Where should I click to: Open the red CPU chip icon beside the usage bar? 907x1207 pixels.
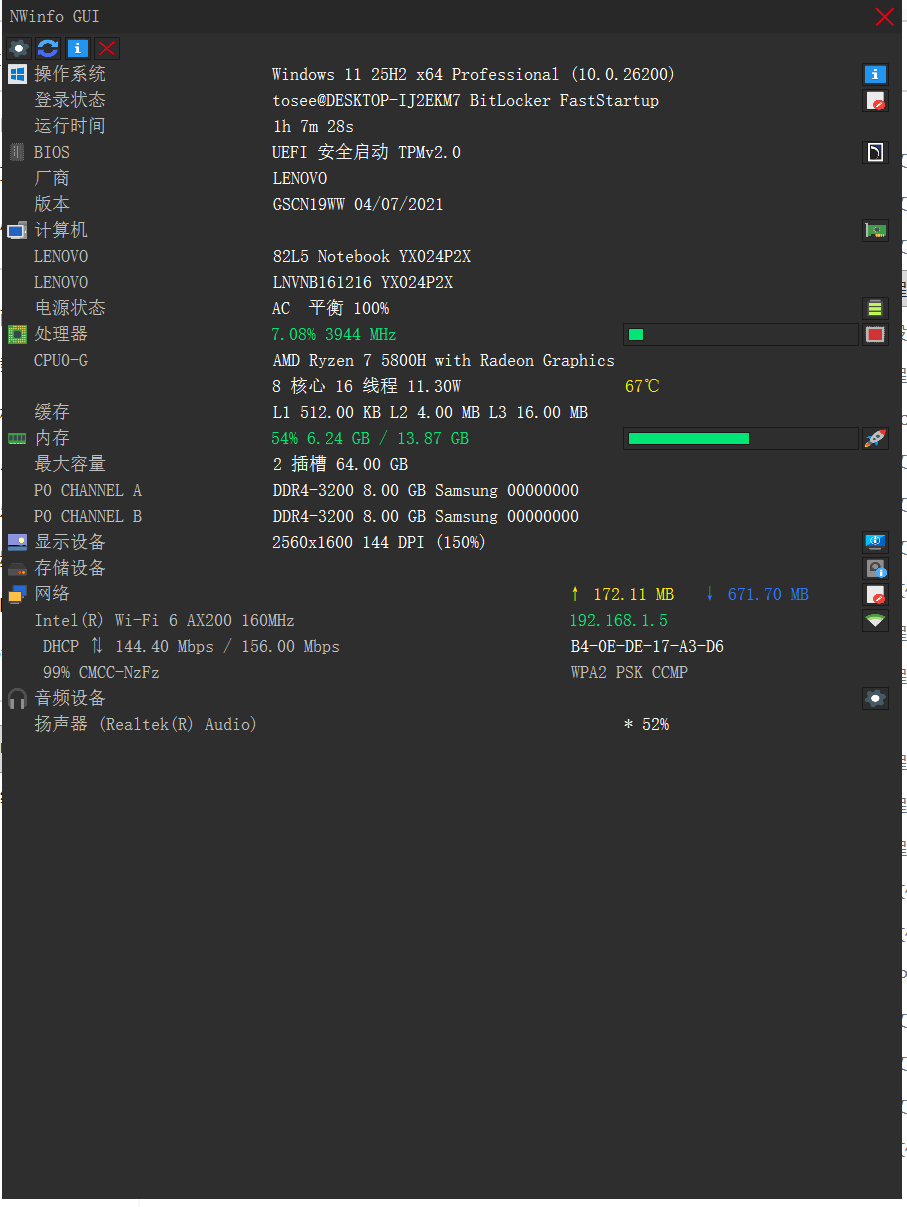(x=875, y=334)
